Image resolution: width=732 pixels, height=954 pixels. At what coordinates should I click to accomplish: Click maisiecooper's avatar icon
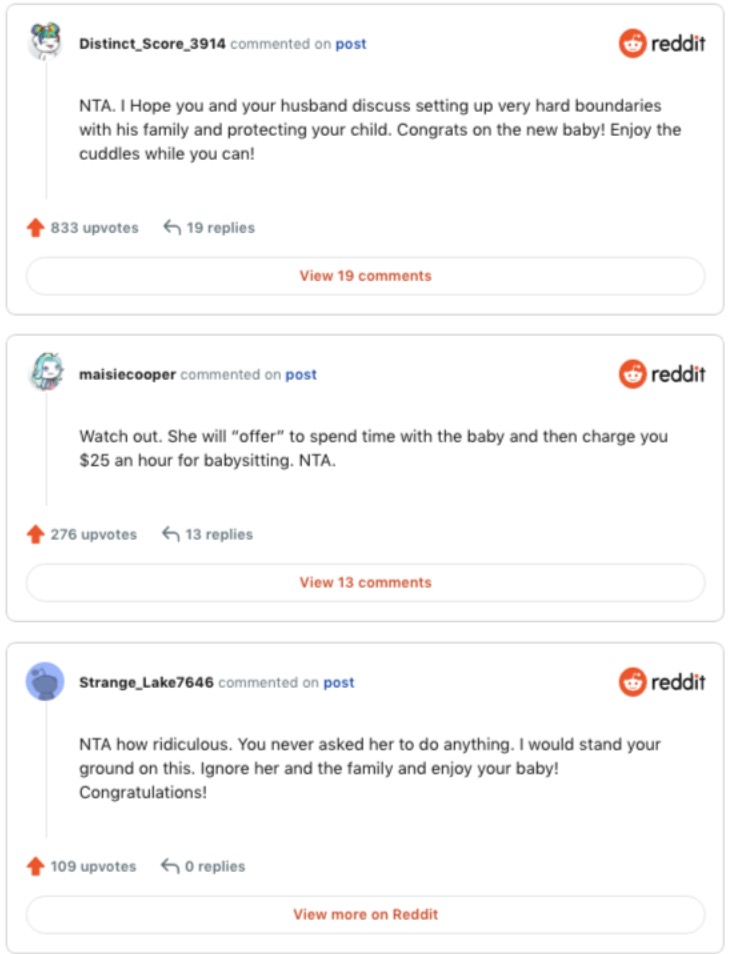[x=45, y=374]
